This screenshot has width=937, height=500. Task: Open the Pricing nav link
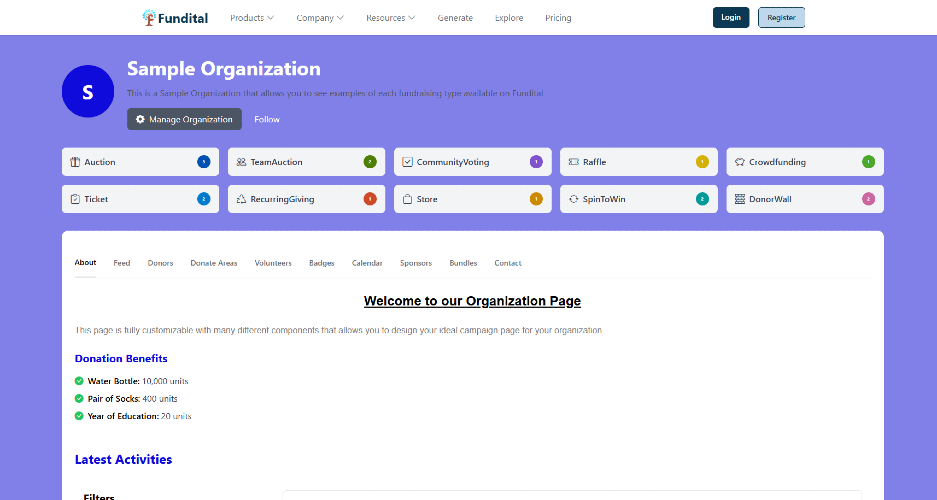pos(558,18)
